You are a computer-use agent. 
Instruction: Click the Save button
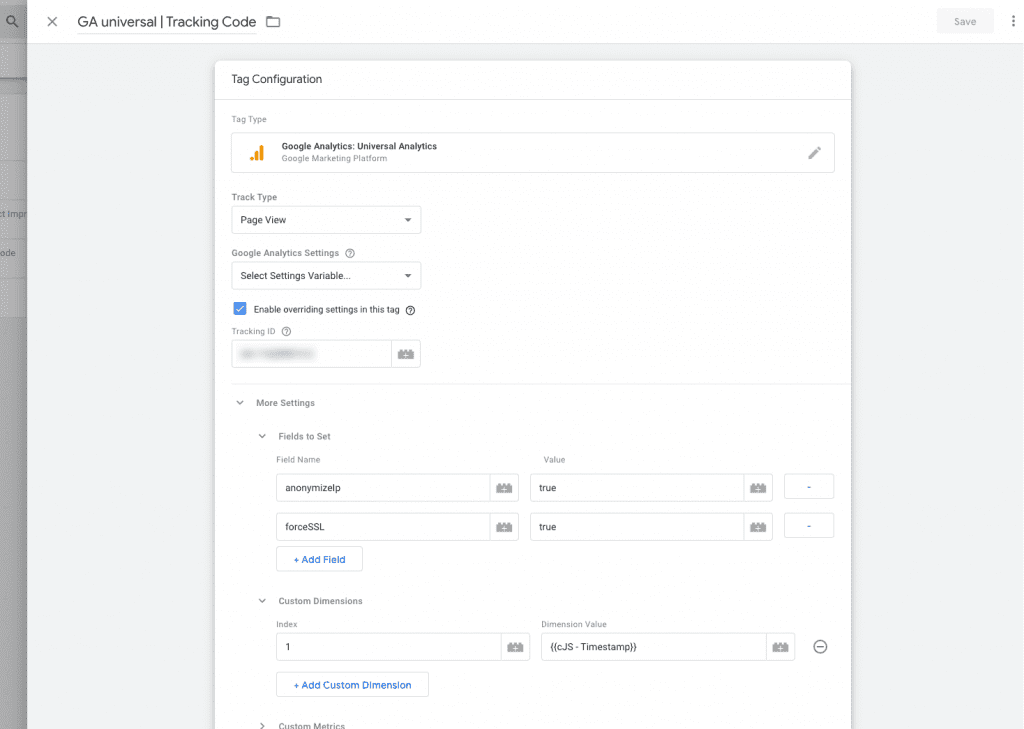tap(965, 22)
